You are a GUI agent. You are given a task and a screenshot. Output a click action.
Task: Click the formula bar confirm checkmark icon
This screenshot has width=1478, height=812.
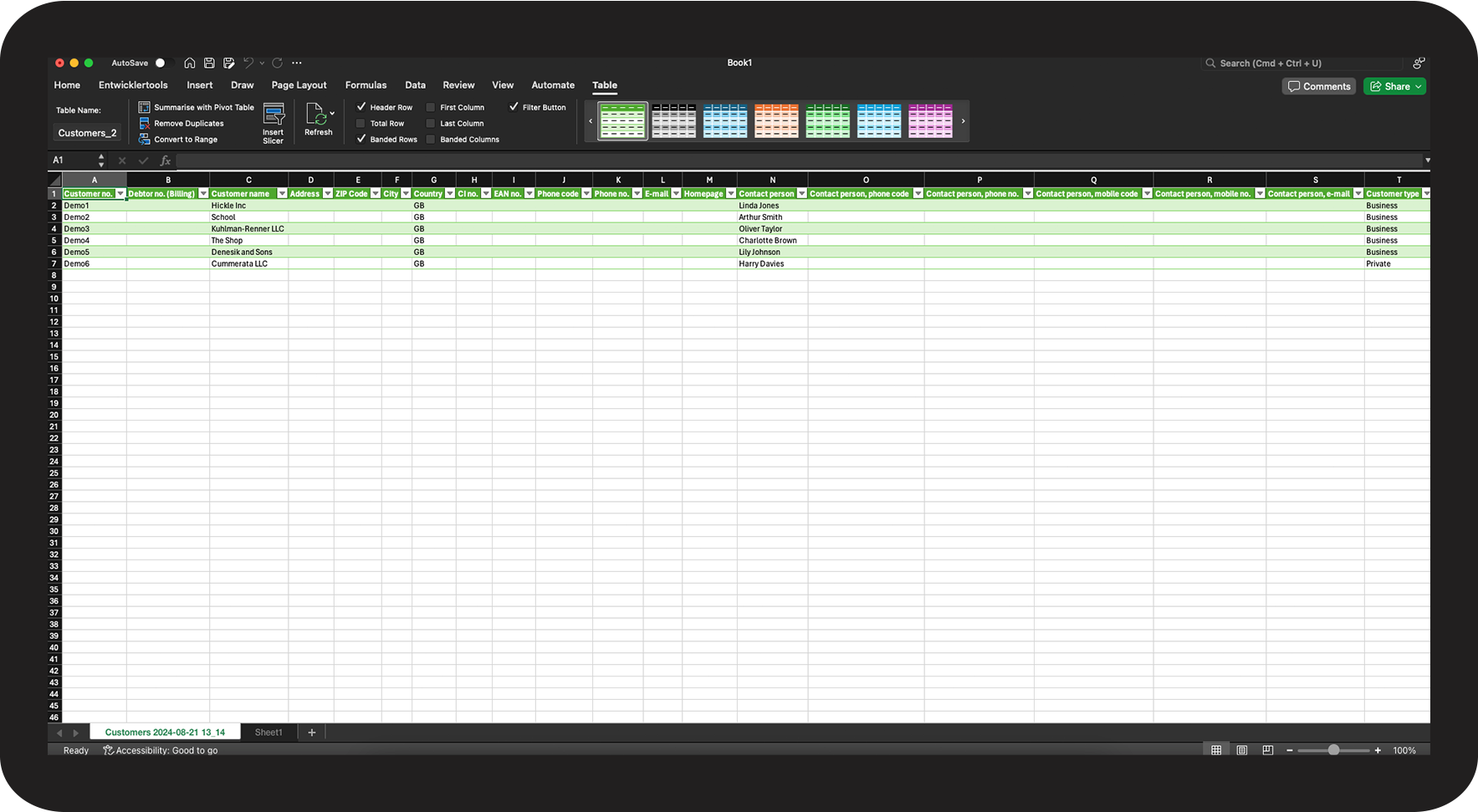coord(143,161)
